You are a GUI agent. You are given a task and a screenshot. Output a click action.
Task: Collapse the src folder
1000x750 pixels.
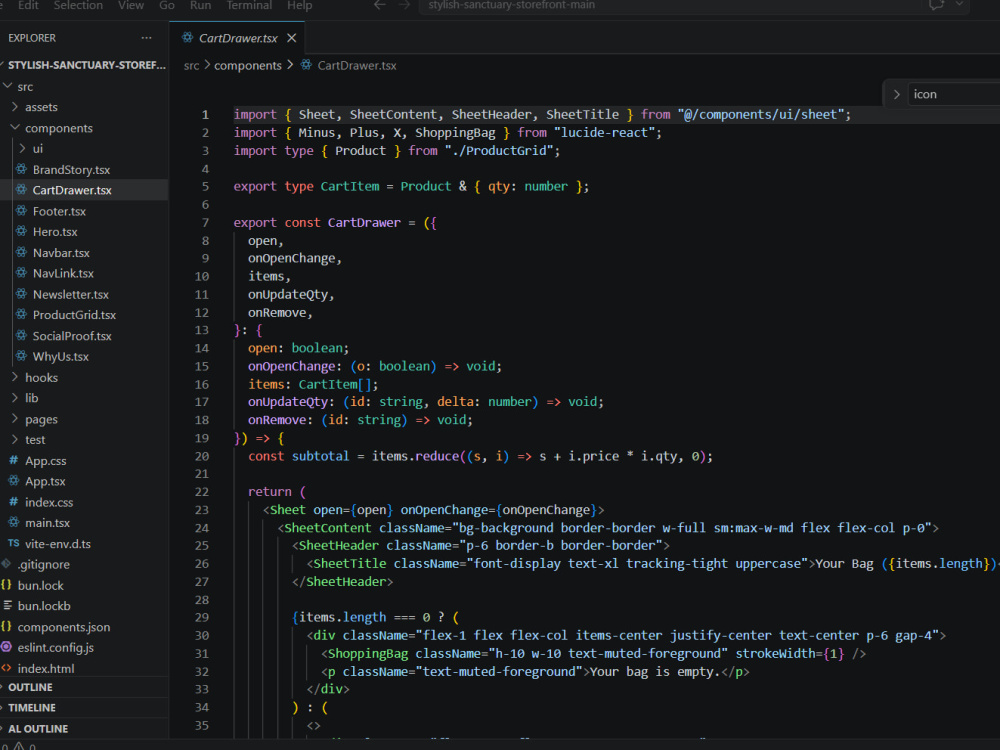(8, 85)
